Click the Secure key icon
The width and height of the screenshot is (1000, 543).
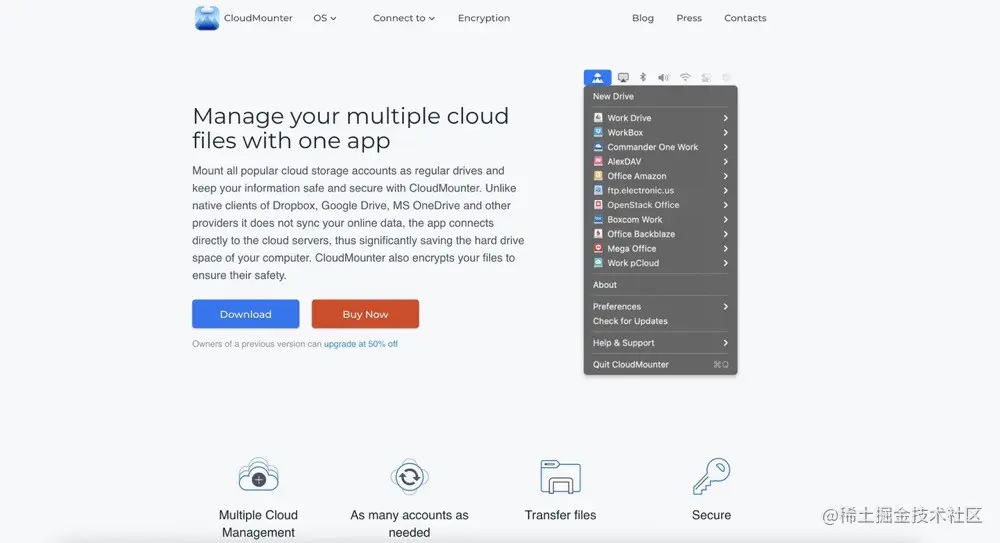pyautogui.click(x=712, y=476)
